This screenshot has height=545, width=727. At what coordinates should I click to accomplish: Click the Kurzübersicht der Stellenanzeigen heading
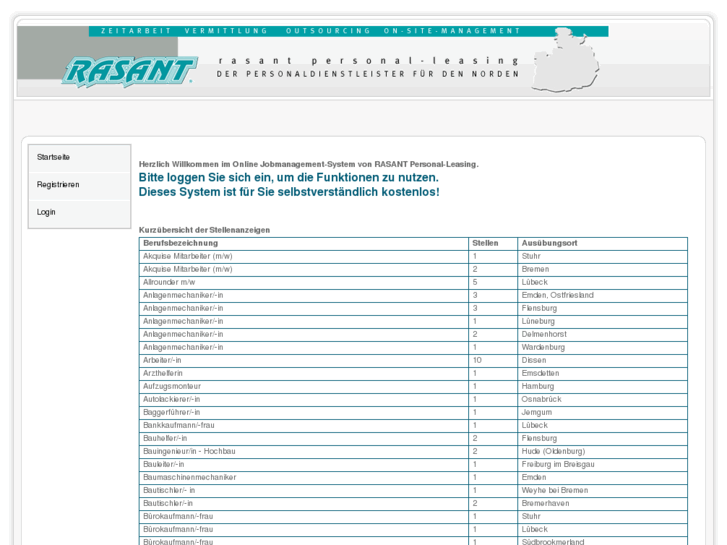point(204,230)
